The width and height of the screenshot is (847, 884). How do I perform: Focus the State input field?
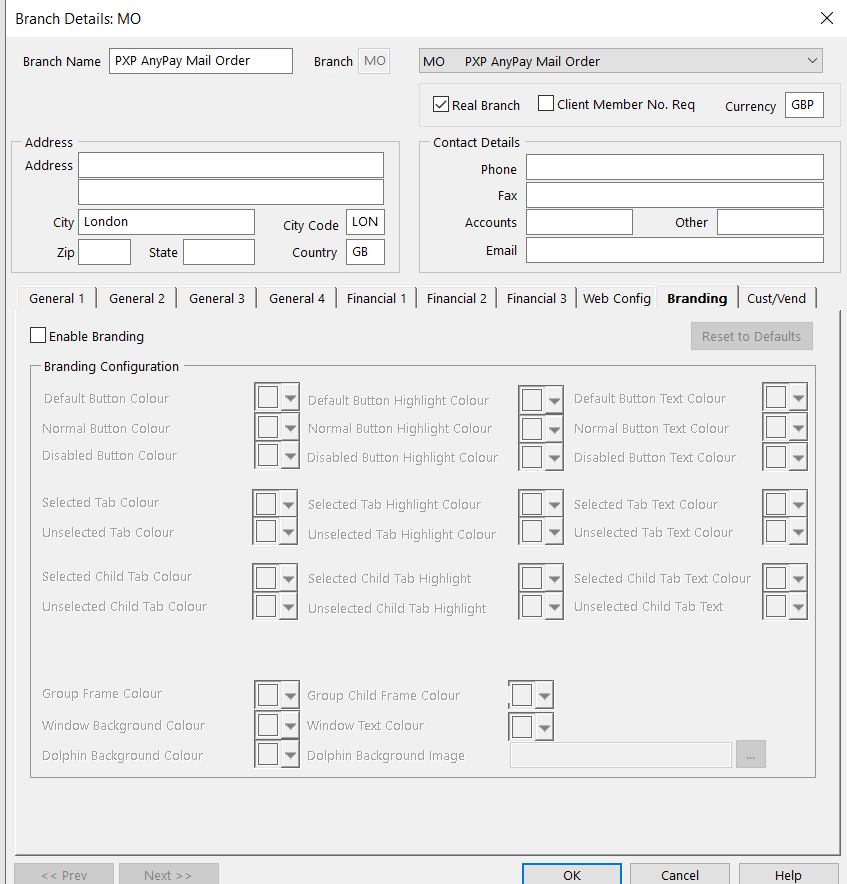click(x=219, y=252)
